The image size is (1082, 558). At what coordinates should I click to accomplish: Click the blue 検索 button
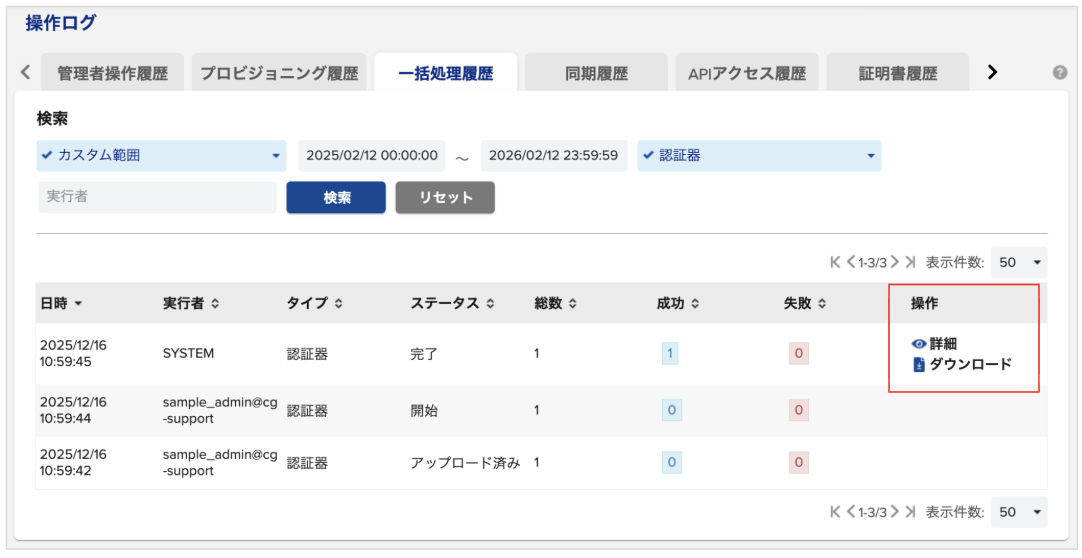336,197
